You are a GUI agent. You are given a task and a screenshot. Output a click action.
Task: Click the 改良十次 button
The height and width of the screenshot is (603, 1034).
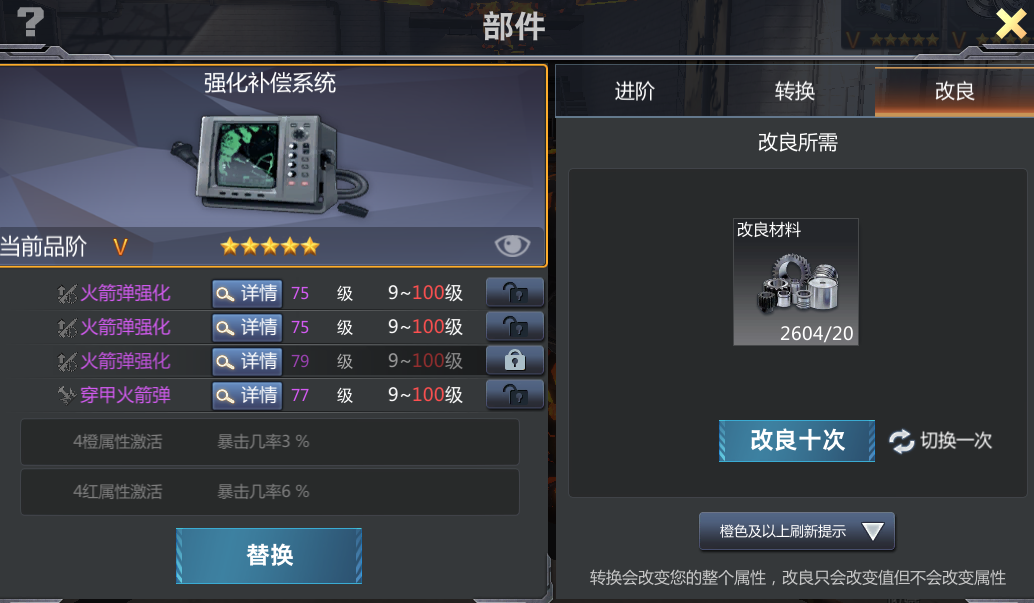797,441
